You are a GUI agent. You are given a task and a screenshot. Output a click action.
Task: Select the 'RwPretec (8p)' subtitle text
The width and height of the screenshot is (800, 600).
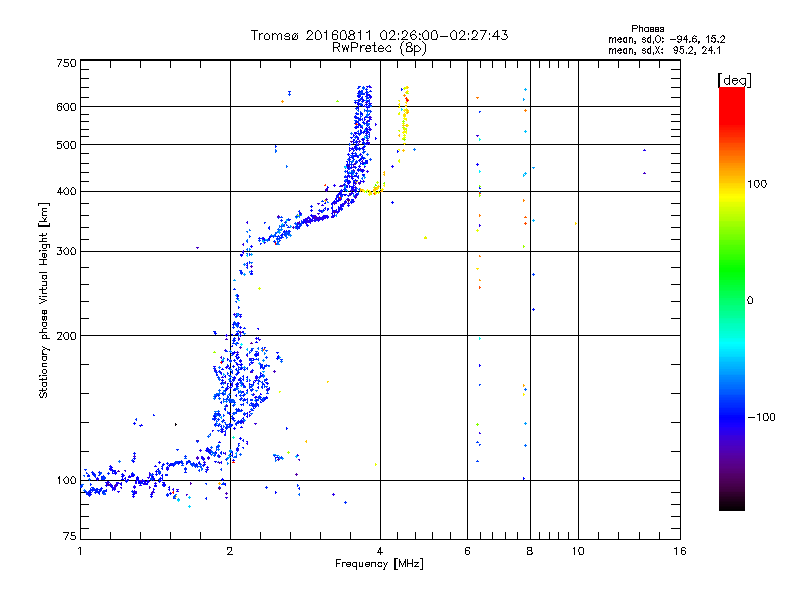click(x=379, y=48)
